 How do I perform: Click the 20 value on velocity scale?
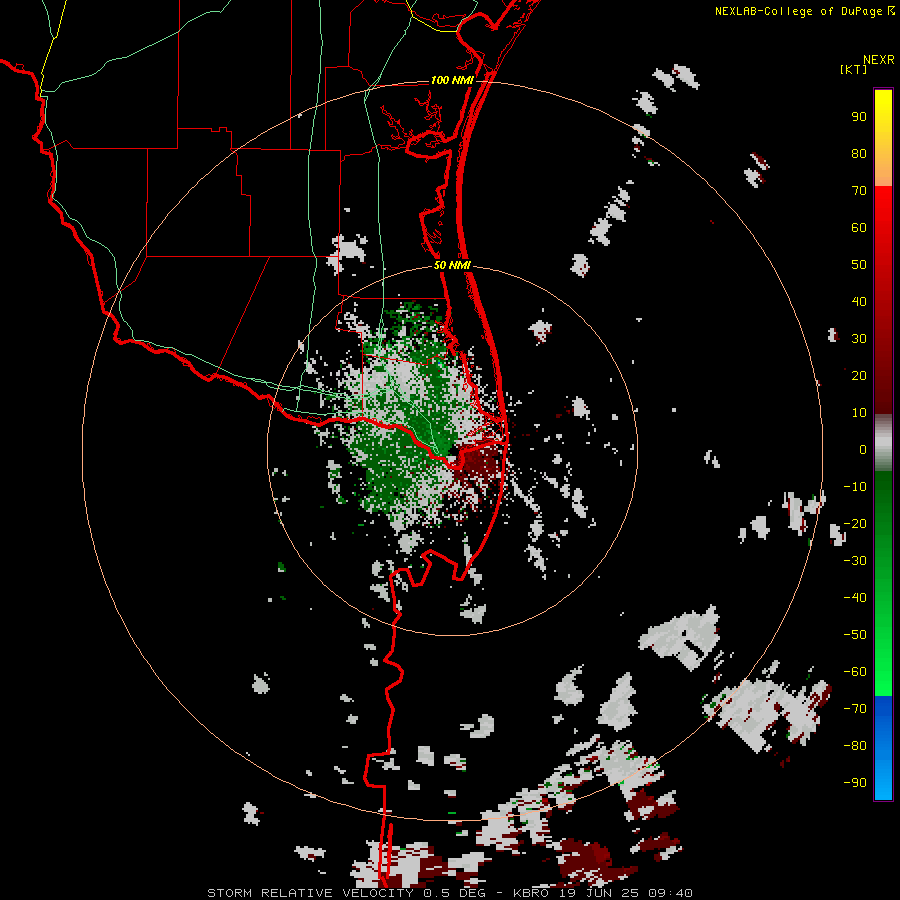(x=859, y=376)
